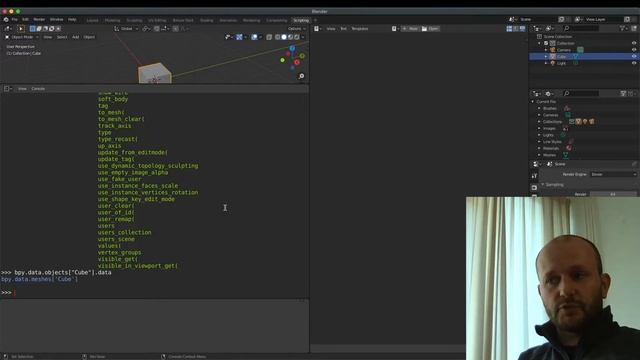Expand the Cube object in outliner

pos(546,56)
